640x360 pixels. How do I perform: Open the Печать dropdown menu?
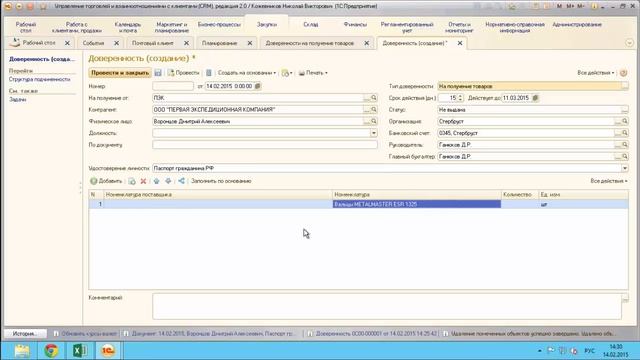click(313, 73)
